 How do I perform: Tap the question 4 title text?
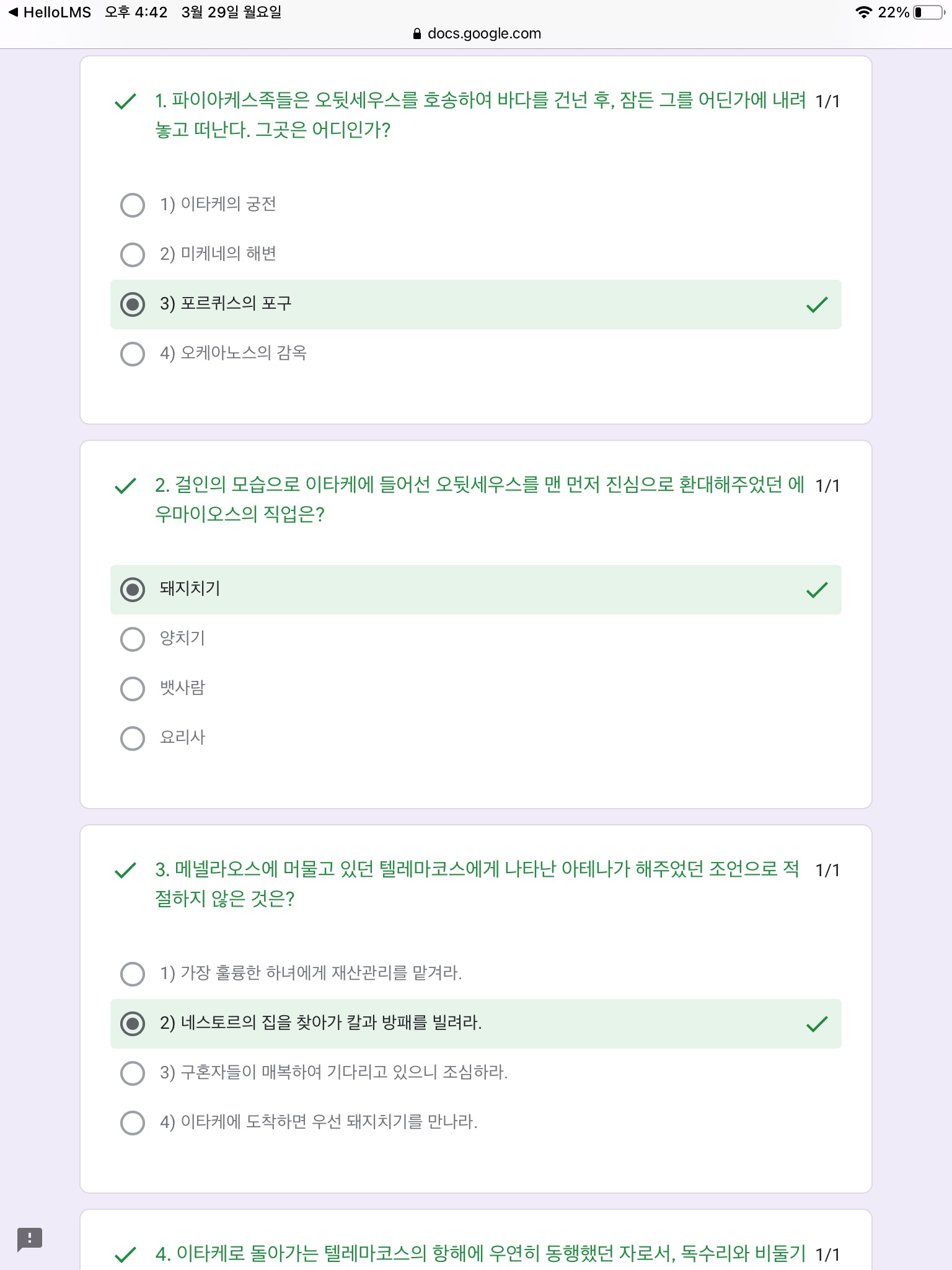tap(480, 1253)
